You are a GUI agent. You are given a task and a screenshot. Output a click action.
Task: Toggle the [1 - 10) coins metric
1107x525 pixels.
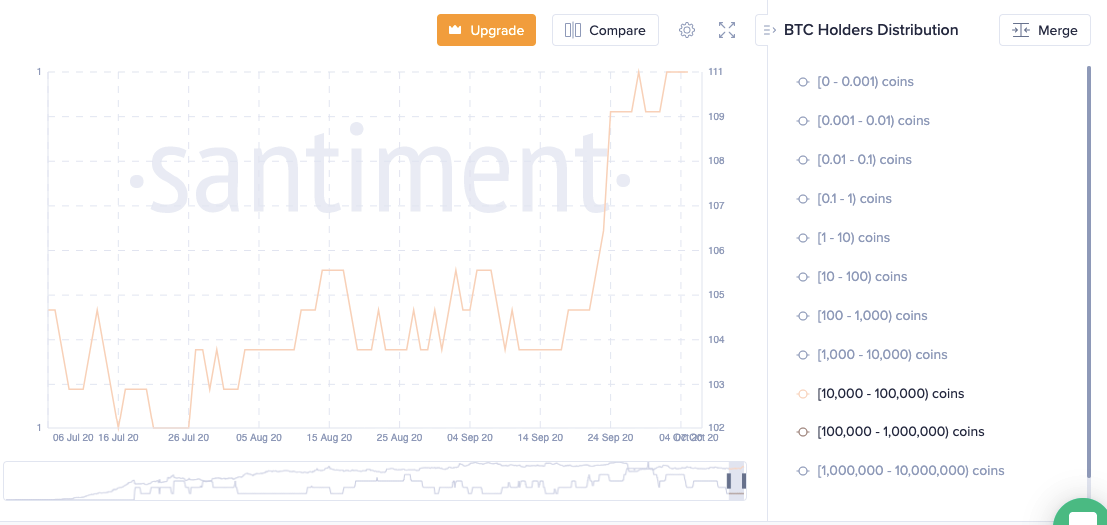tap(843, 237)
